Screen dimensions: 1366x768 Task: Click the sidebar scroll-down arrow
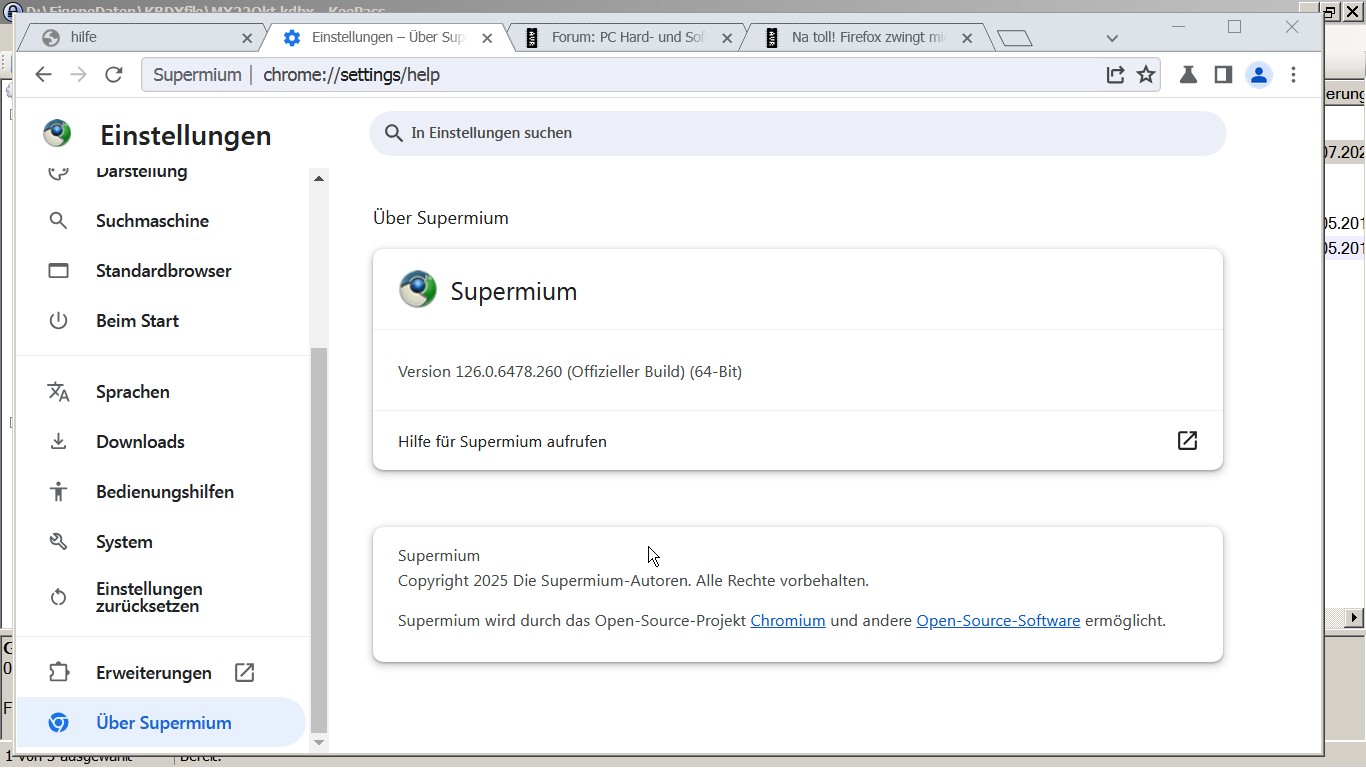pyautogui.click(x=319, y=742)
